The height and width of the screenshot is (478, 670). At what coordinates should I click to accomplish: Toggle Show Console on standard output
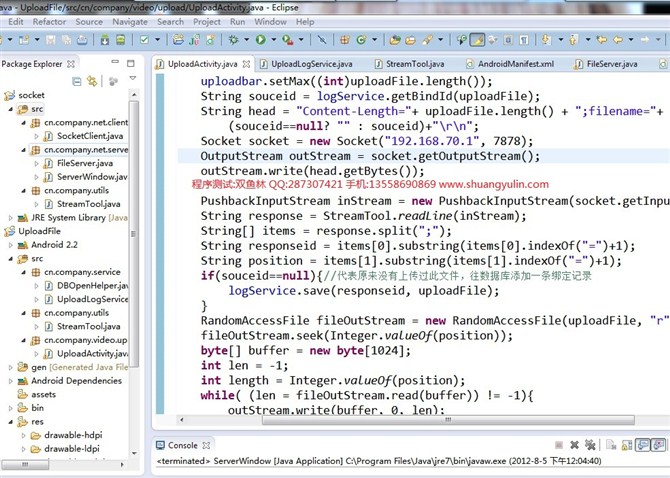pyautogui.click(x=643, y=445)
